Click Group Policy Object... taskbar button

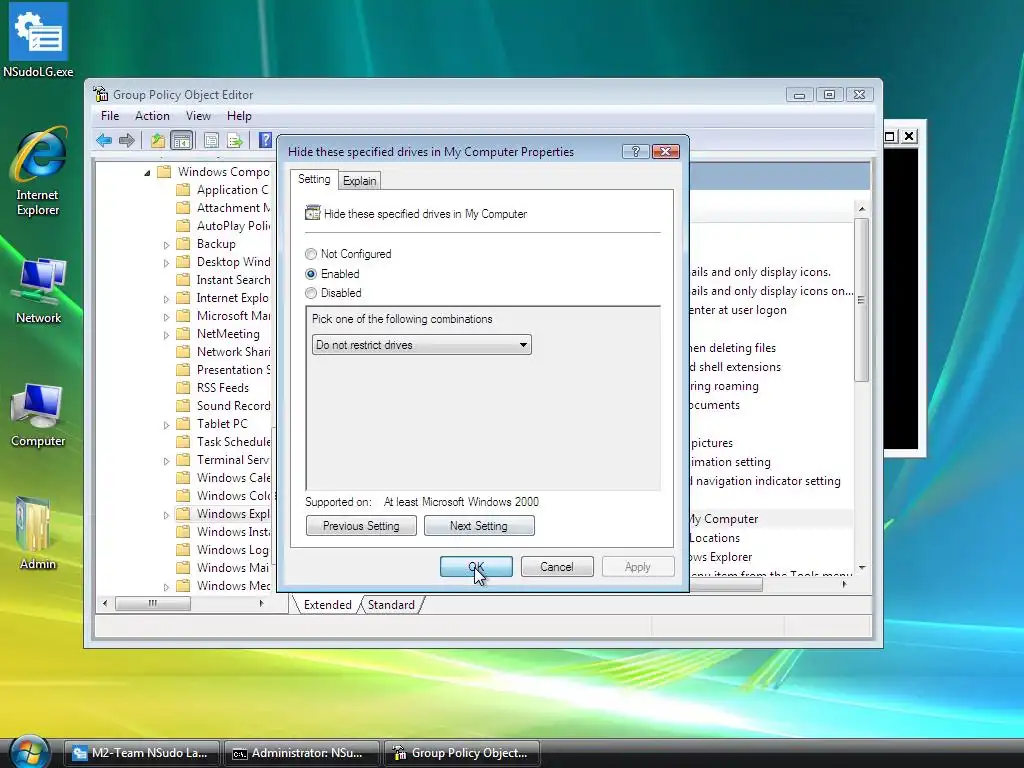click(462, 753)
